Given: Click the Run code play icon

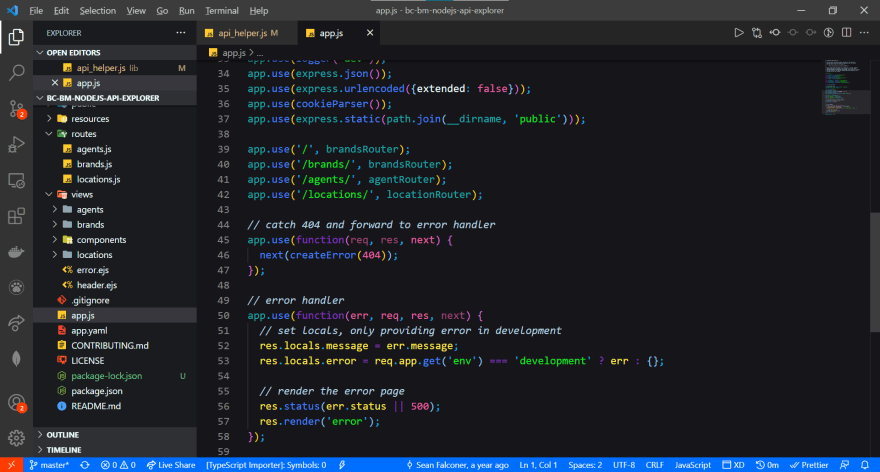Looking at the screenshot, I should (739, 33).
